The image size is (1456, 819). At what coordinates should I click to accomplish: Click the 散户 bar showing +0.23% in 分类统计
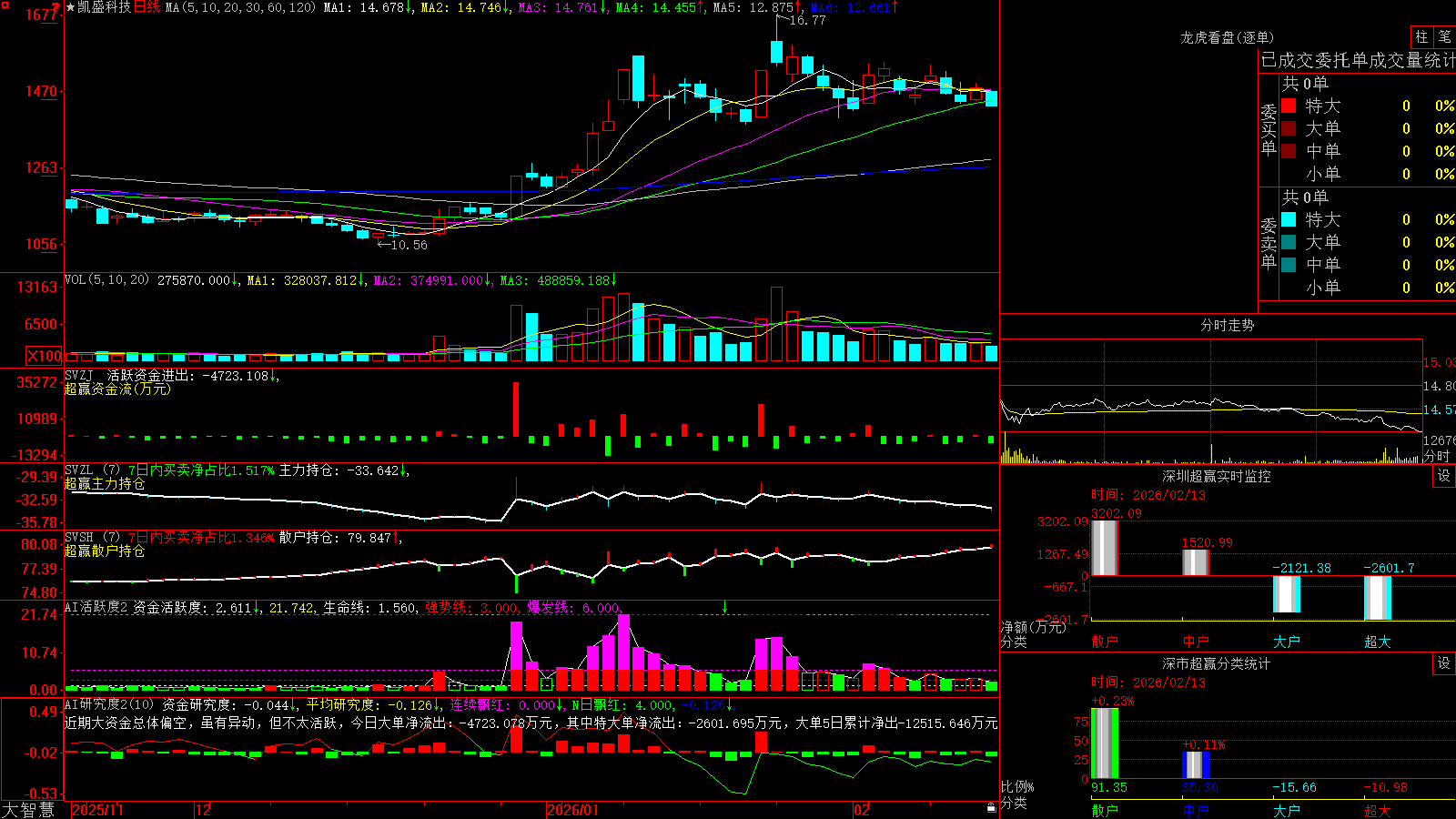[x=1104, y=743]
